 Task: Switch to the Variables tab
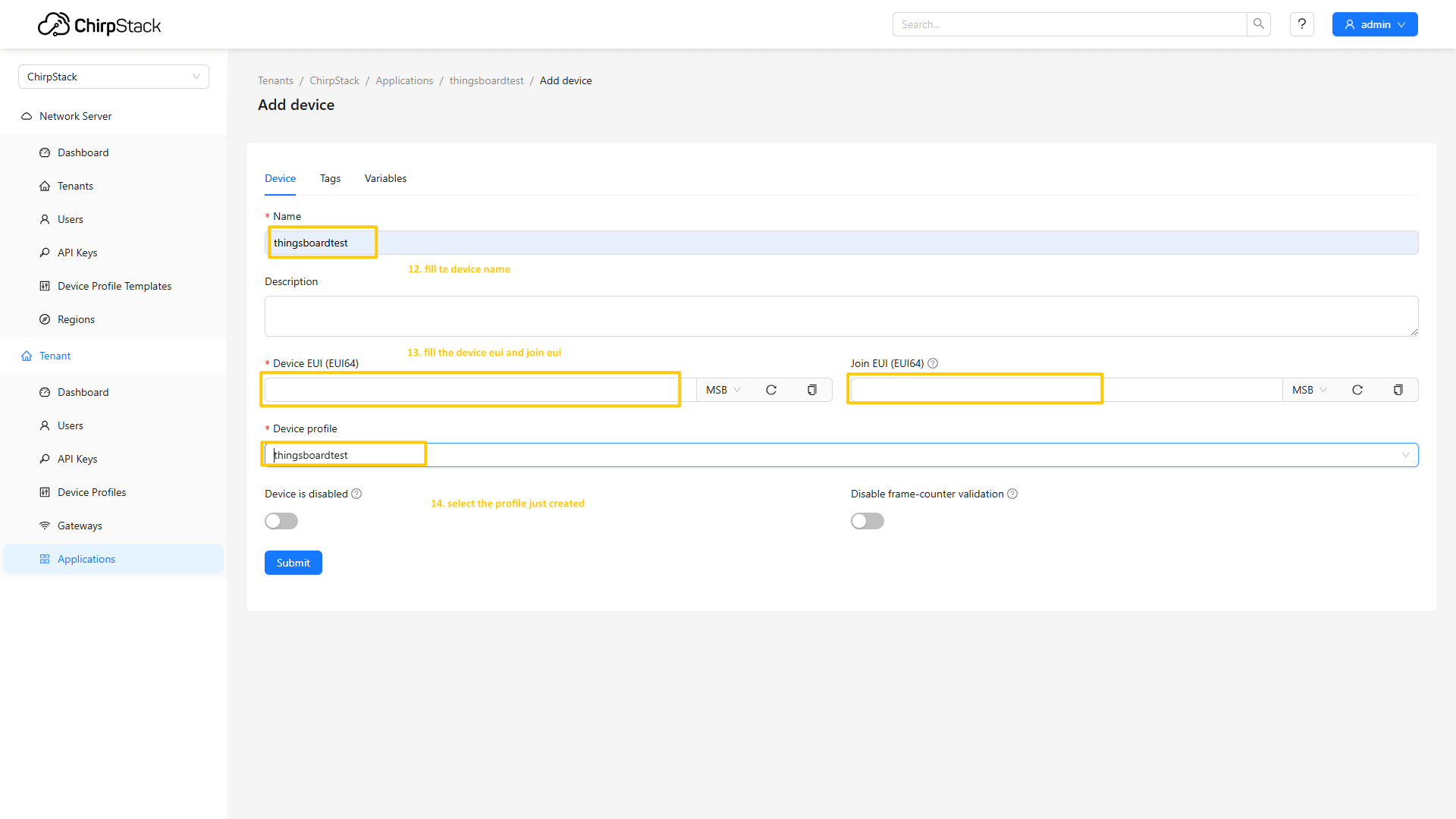(x=385, y=178)
